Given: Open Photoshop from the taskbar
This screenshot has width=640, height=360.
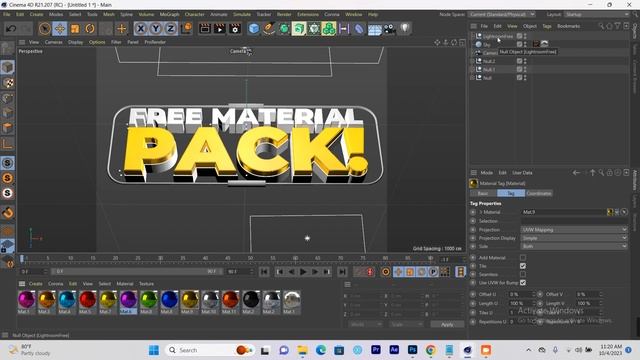Looking at the screenshot, I should [x=412, y=350].
